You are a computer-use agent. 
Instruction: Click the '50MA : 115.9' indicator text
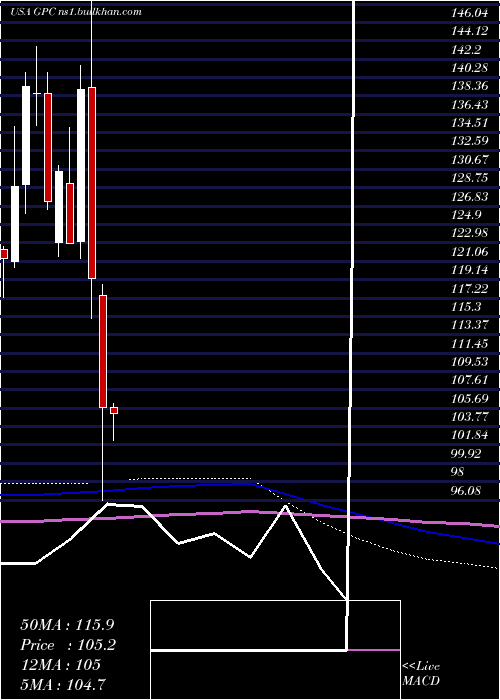(65, 624)
